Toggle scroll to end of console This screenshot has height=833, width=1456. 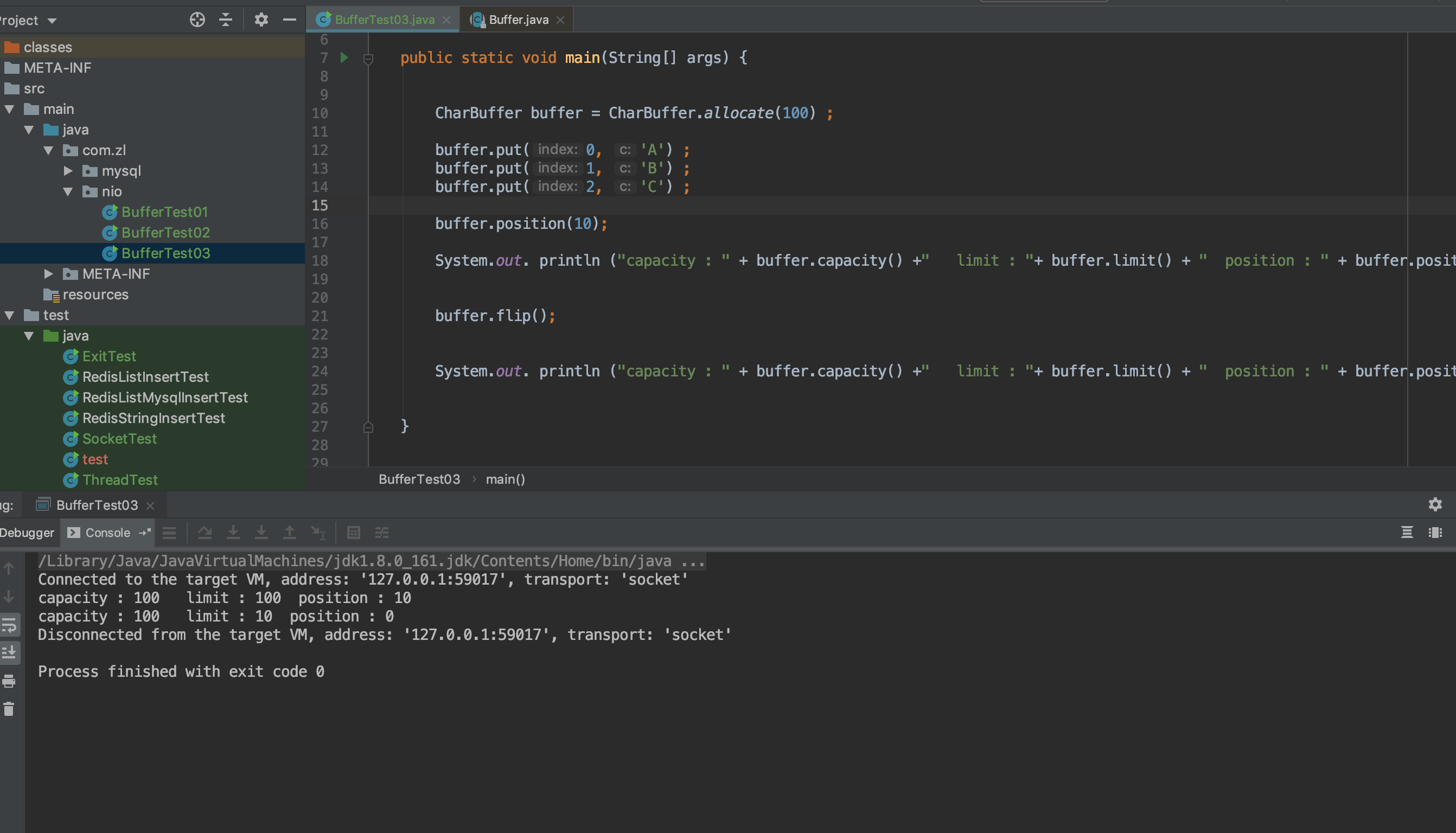9,652
